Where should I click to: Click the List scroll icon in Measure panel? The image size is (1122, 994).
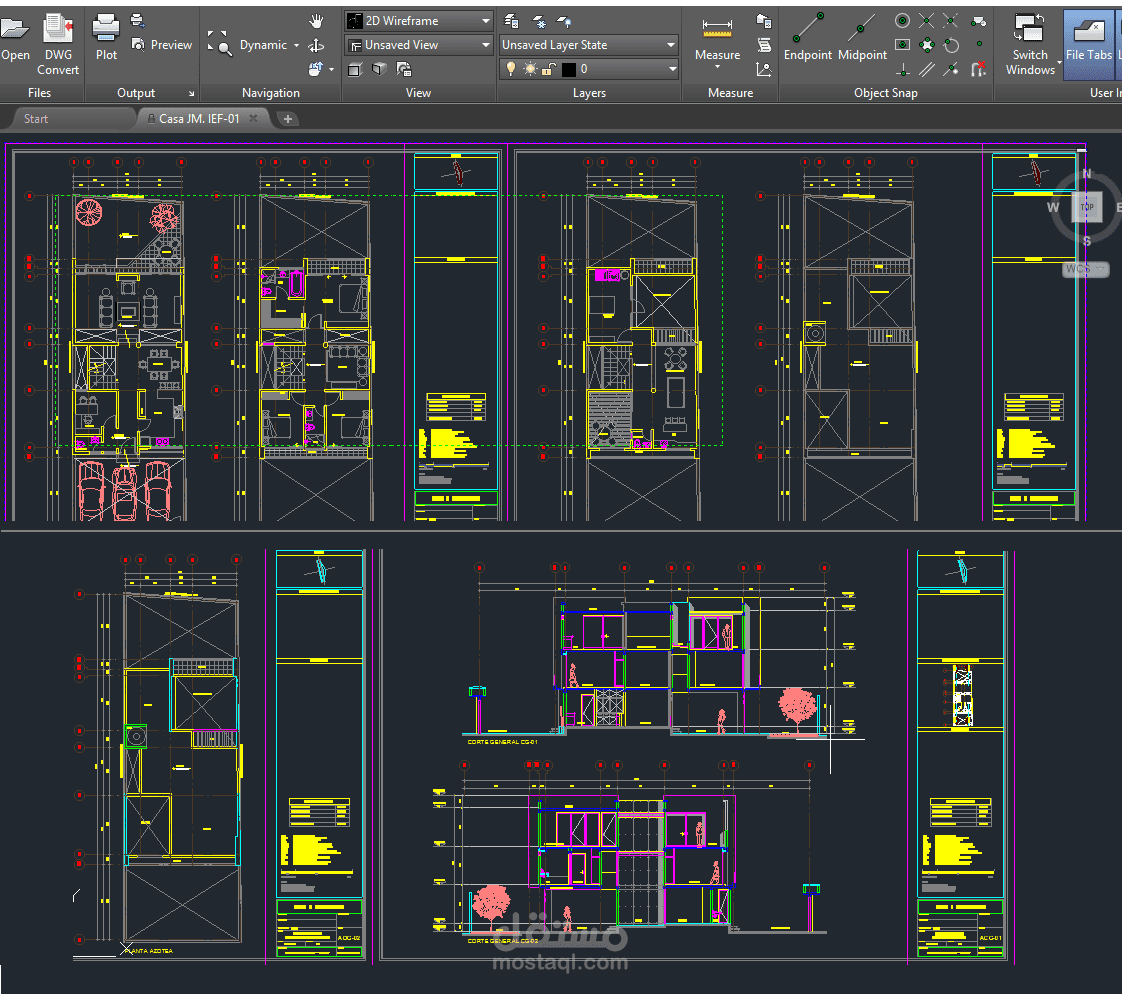pos(764,45)
